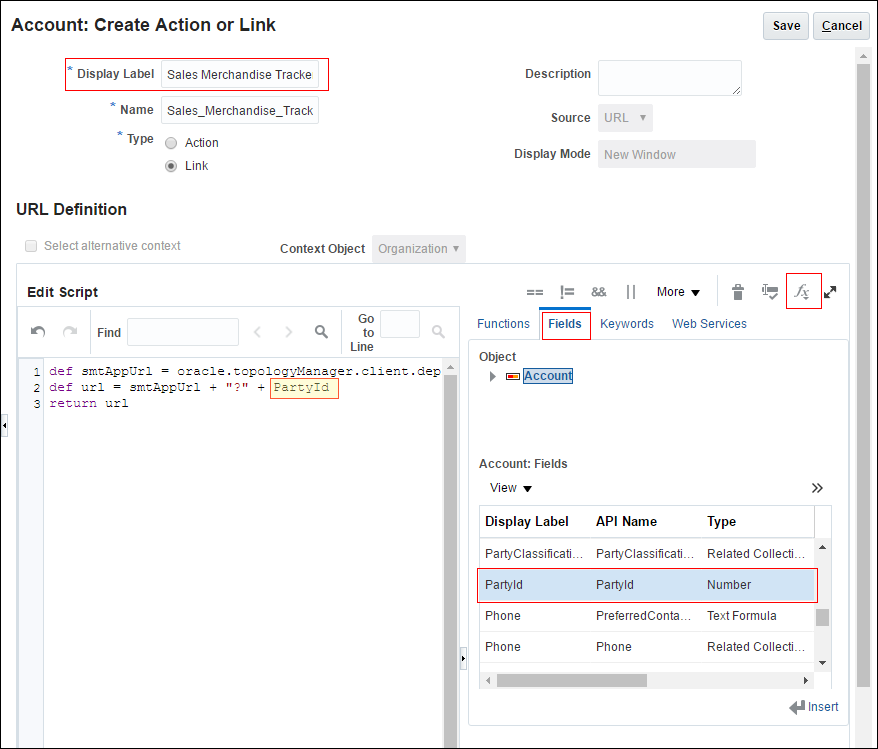This screenshot has width=878, height=749.
Task: Collapse the left splitter pane handle
Action: [x=4, y=425]
